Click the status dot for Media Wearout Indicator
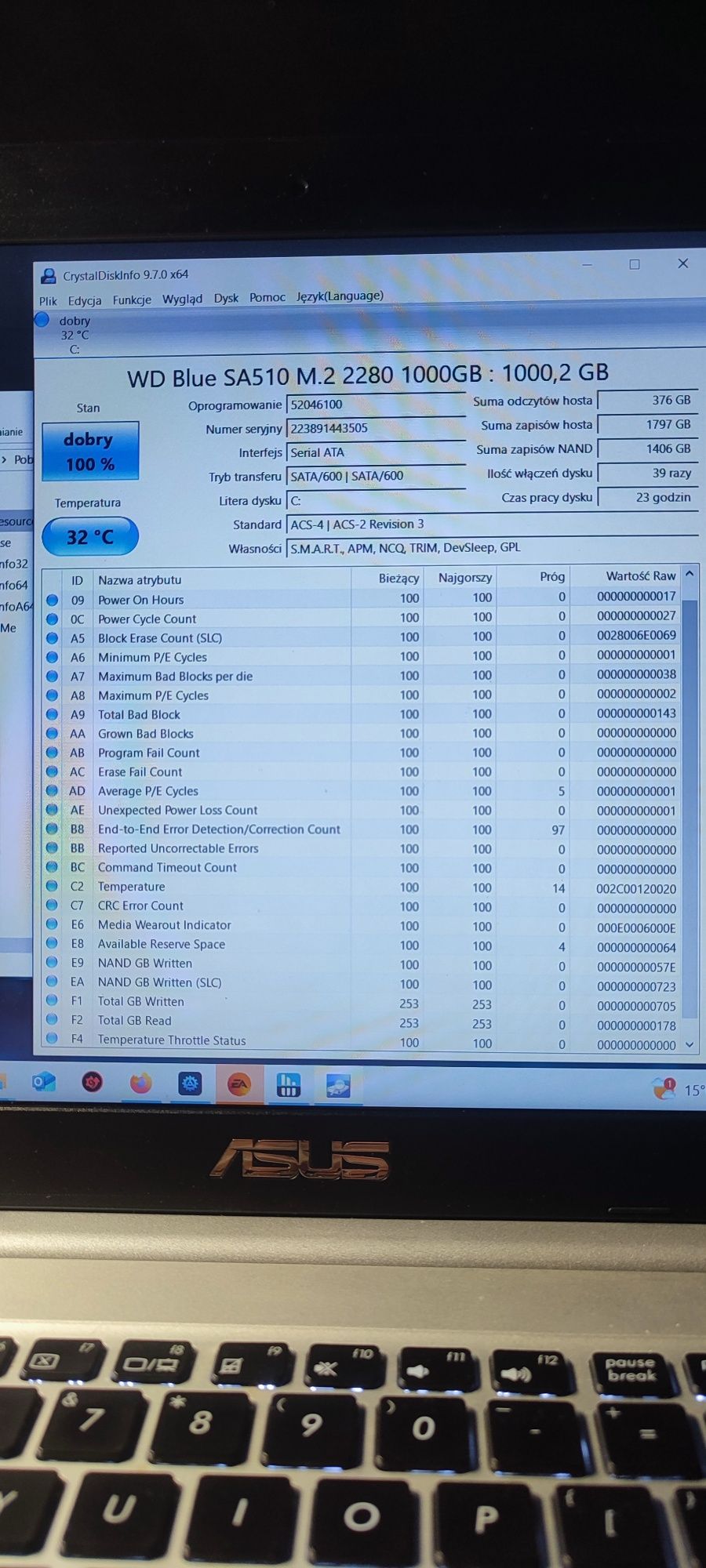The image size is (706, 1568). pyautogui.click(x=52, y=925)
